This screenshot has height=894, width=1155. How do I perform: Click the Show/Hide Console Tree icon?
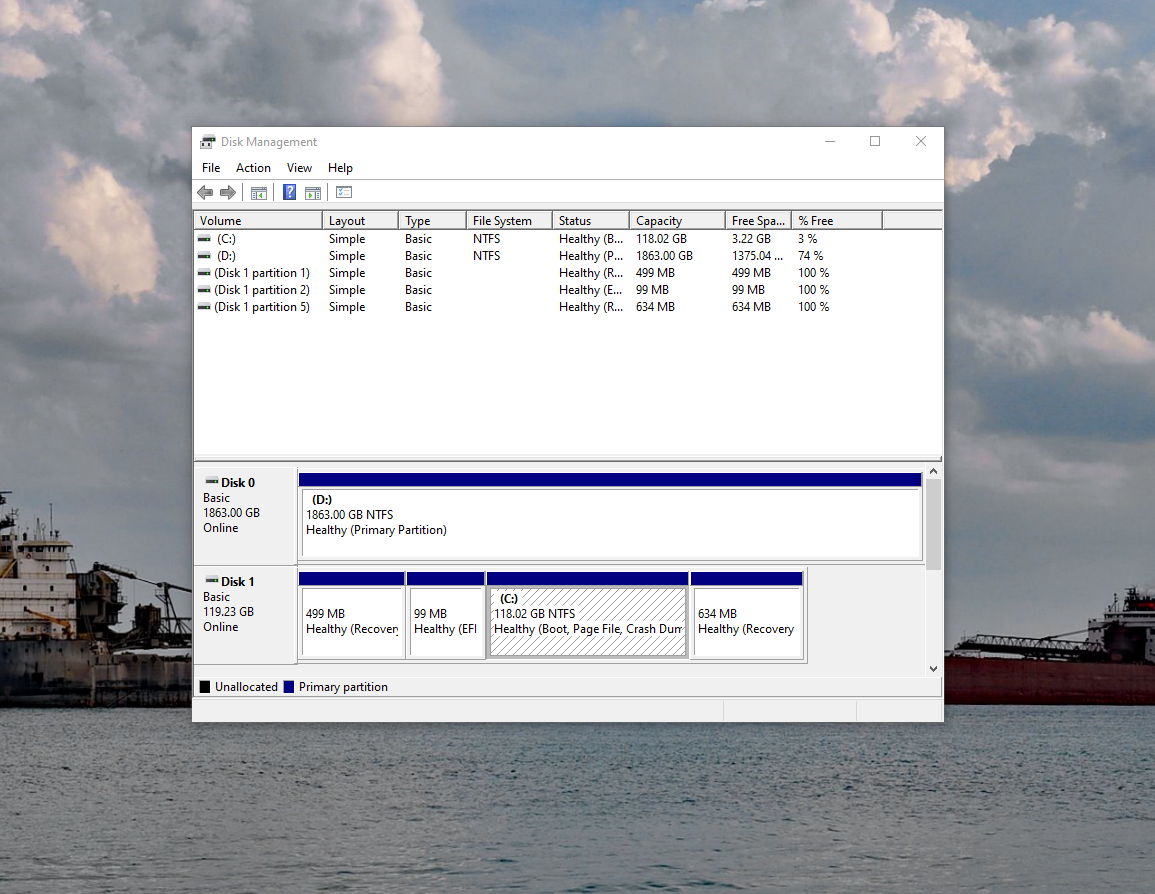259,193
